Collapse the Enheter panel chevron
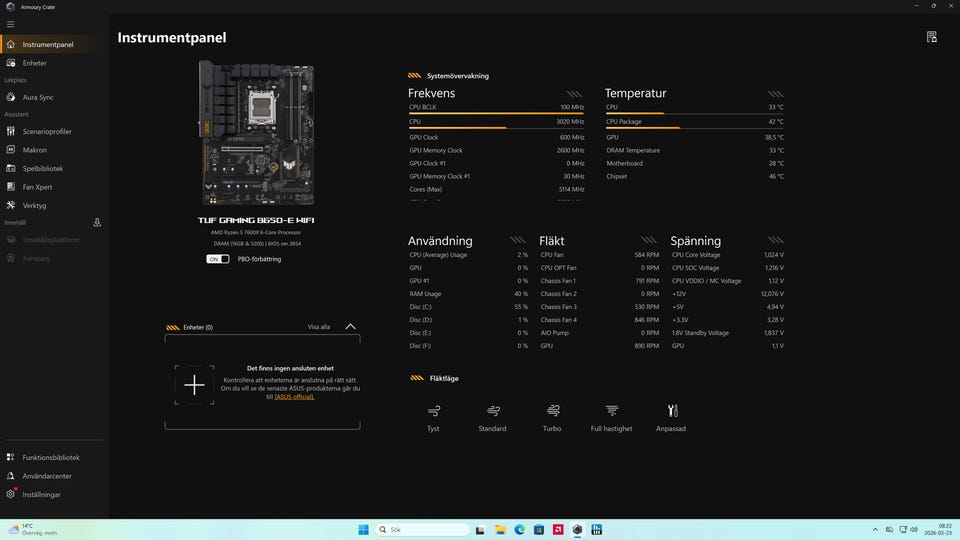This screenshot has width=960, height=540. point(350,327)
